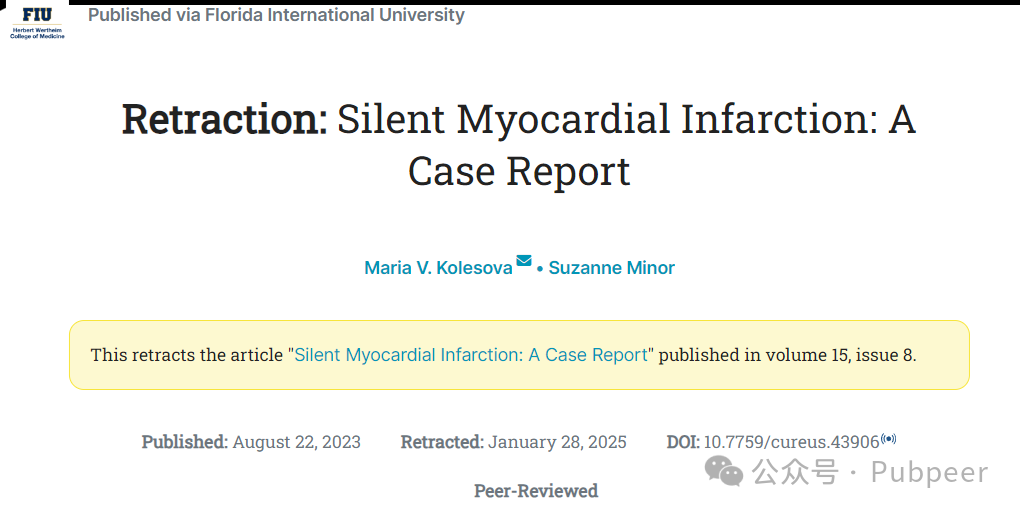This screenshot has width=1020, height=513.
Task: Click the Pubpeer watermark text
Action: tap(930, 472)
